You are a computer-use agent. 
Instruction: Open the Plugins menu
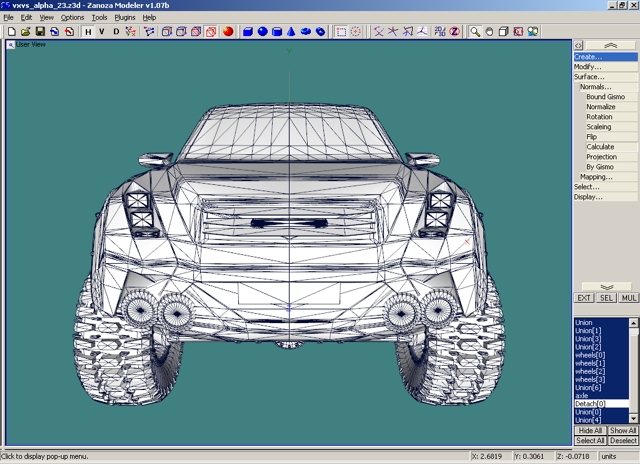[125, 17]
